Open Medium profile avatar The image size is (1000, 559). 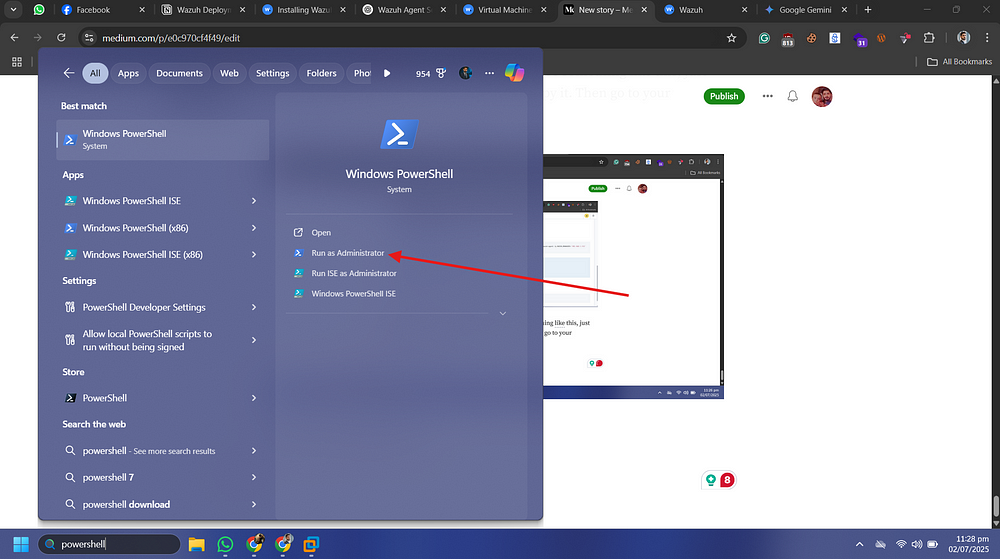tap(822, 97)
